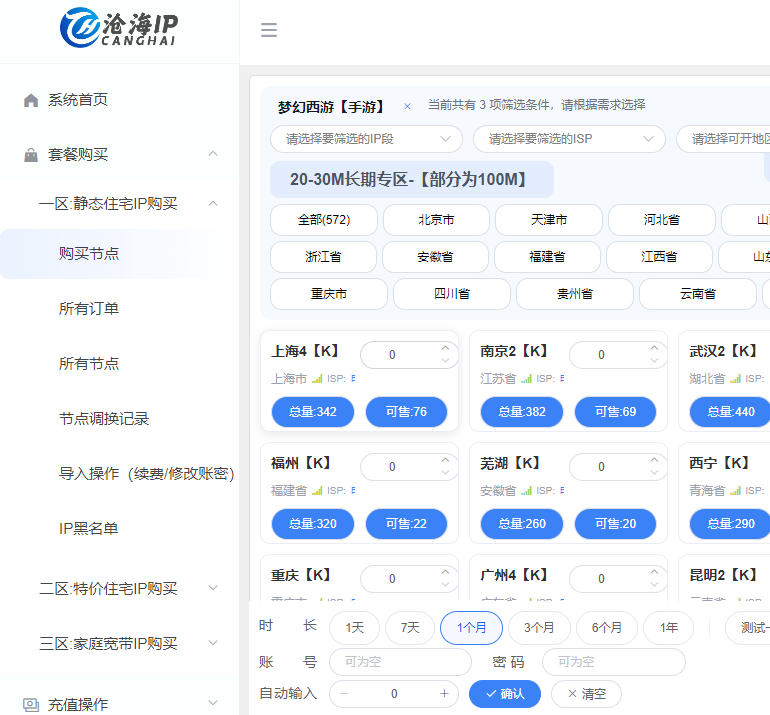Click the home icon beside 系统首页
The height and width of the screenshot is (715, 770).
pyautogui.click(x=31, y=100)
